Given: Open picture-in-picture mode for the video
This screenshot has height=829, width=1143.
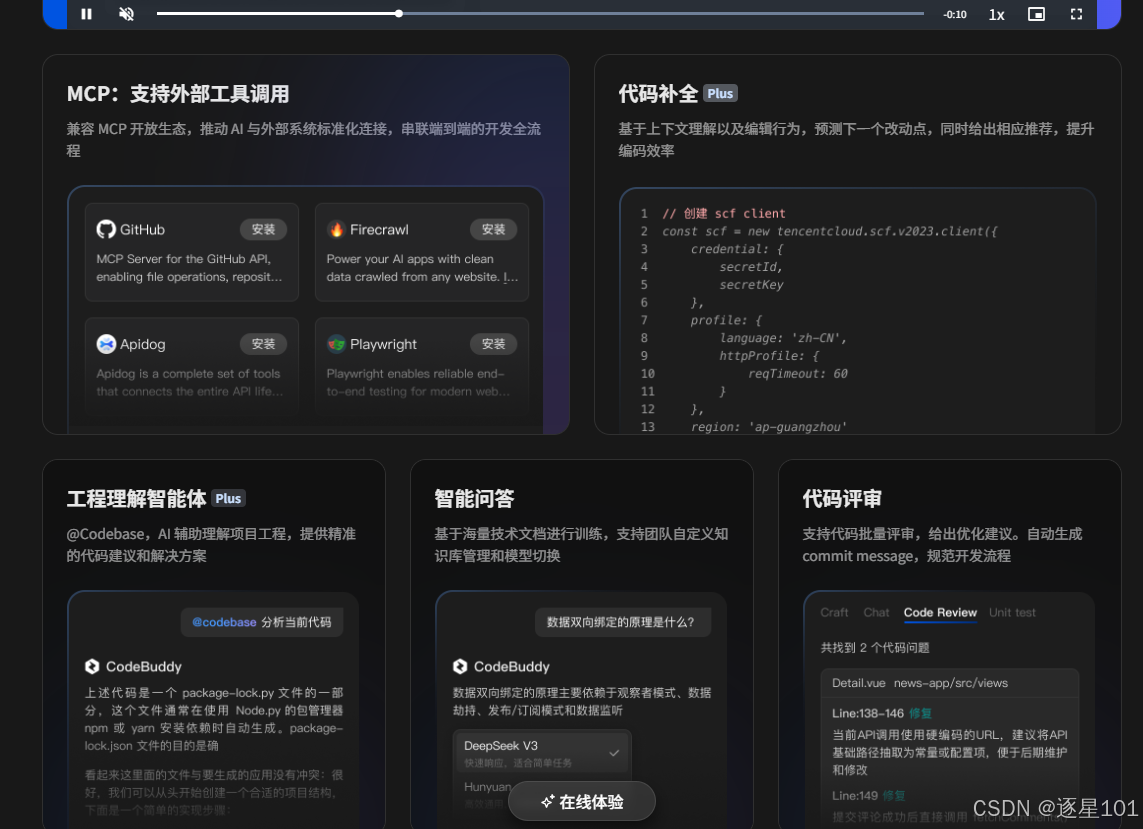Looking at the screenshot, I should pyautogui.click(x=1036, y=14).
